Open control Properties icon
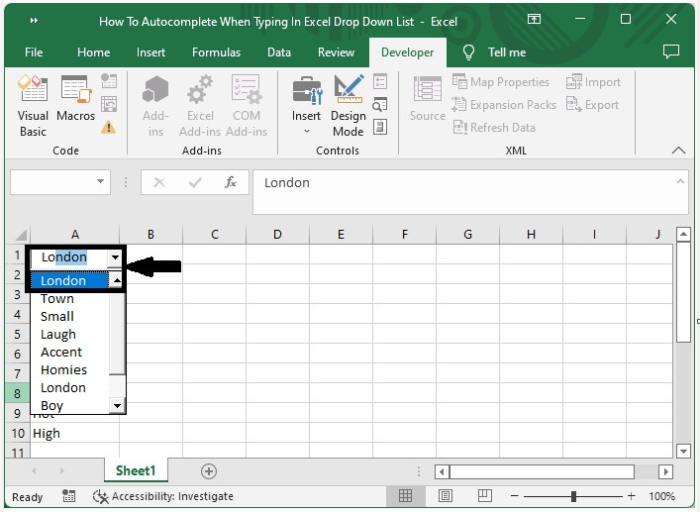Screen dimensions: 700x512 [x=380, y=81]
